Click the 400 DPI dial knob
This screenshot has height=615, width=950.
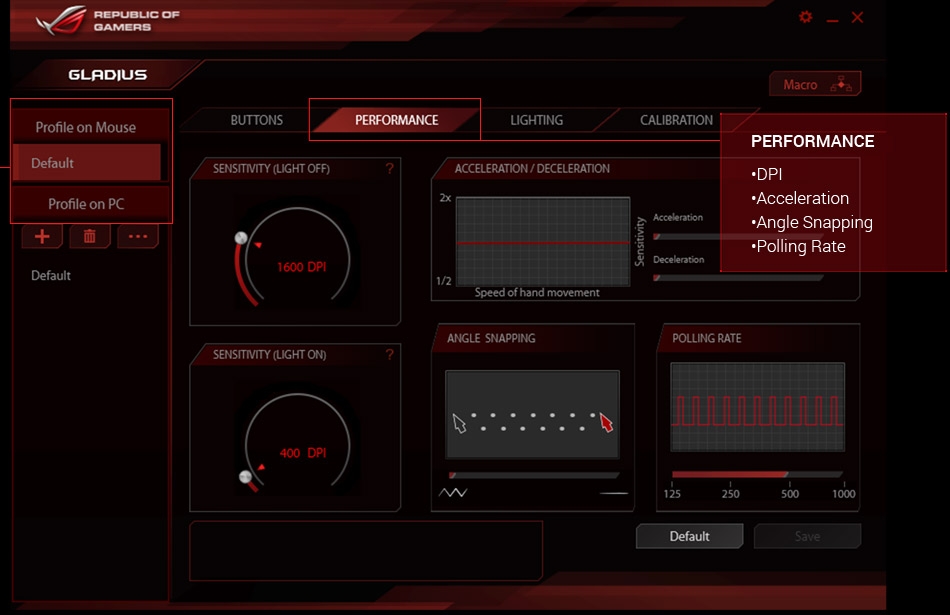245,477
